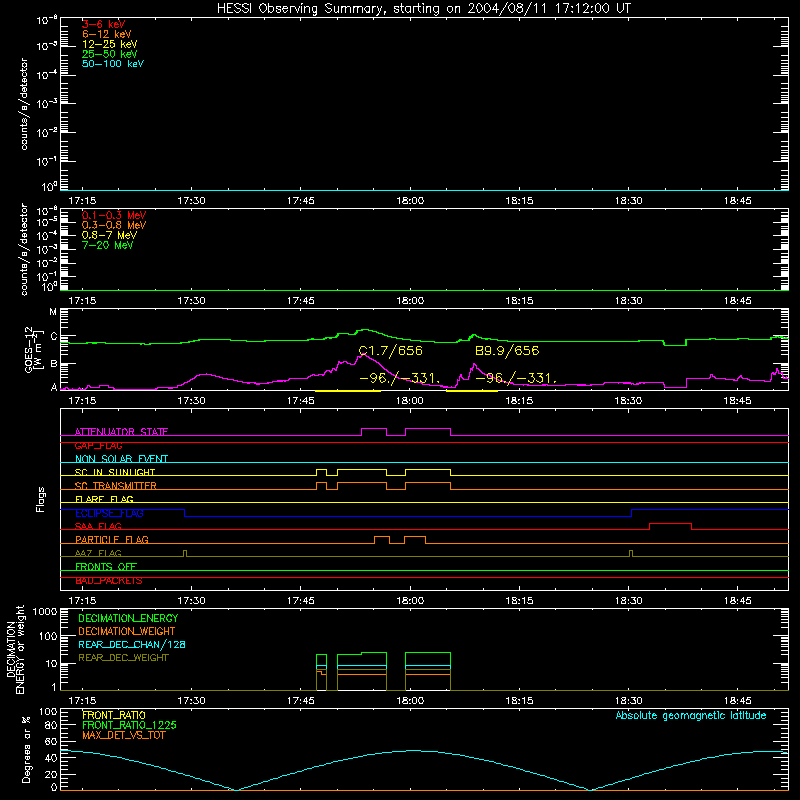Click the 18:00 tick label under flags panel

point(410,601)
